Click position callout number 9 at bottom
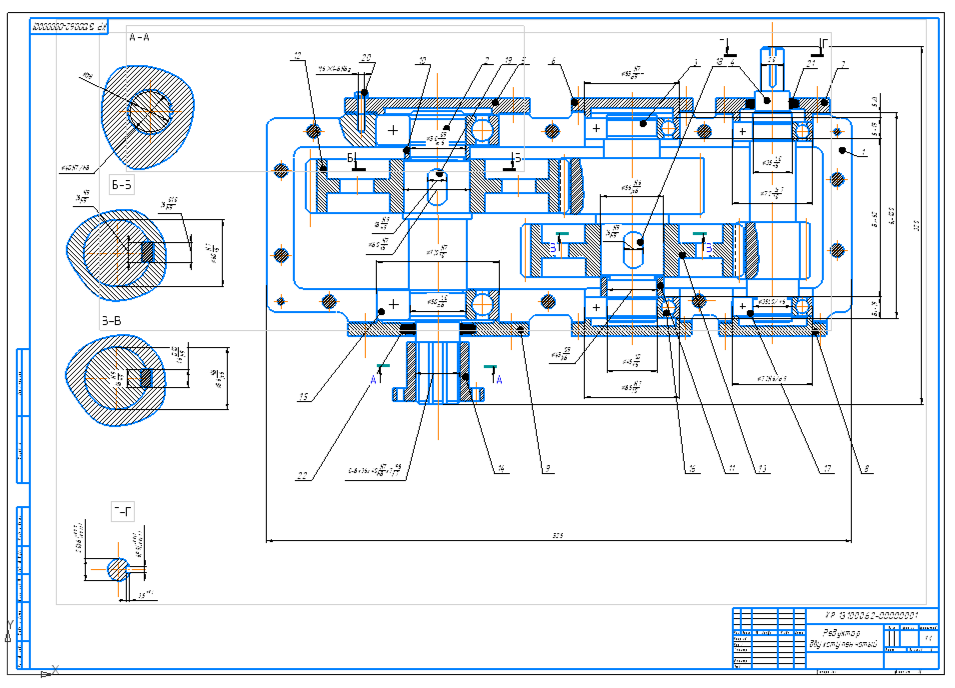Image resolution: width=955 pixels, height=688 pixels. [x=548, y=469]
